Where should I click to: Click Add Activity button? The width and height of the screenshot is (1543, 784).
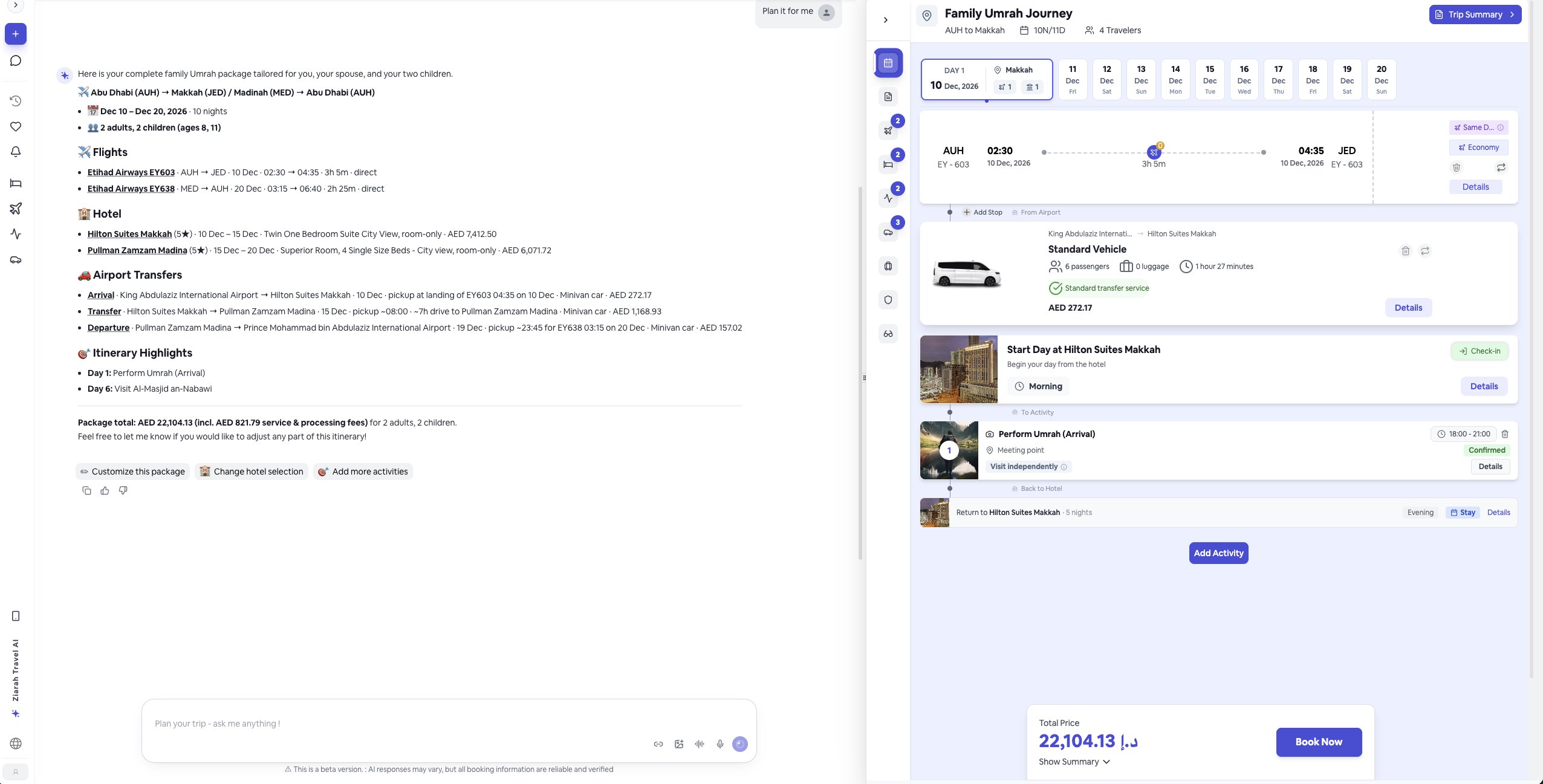pyautogui.click(x=1218, y=553)
